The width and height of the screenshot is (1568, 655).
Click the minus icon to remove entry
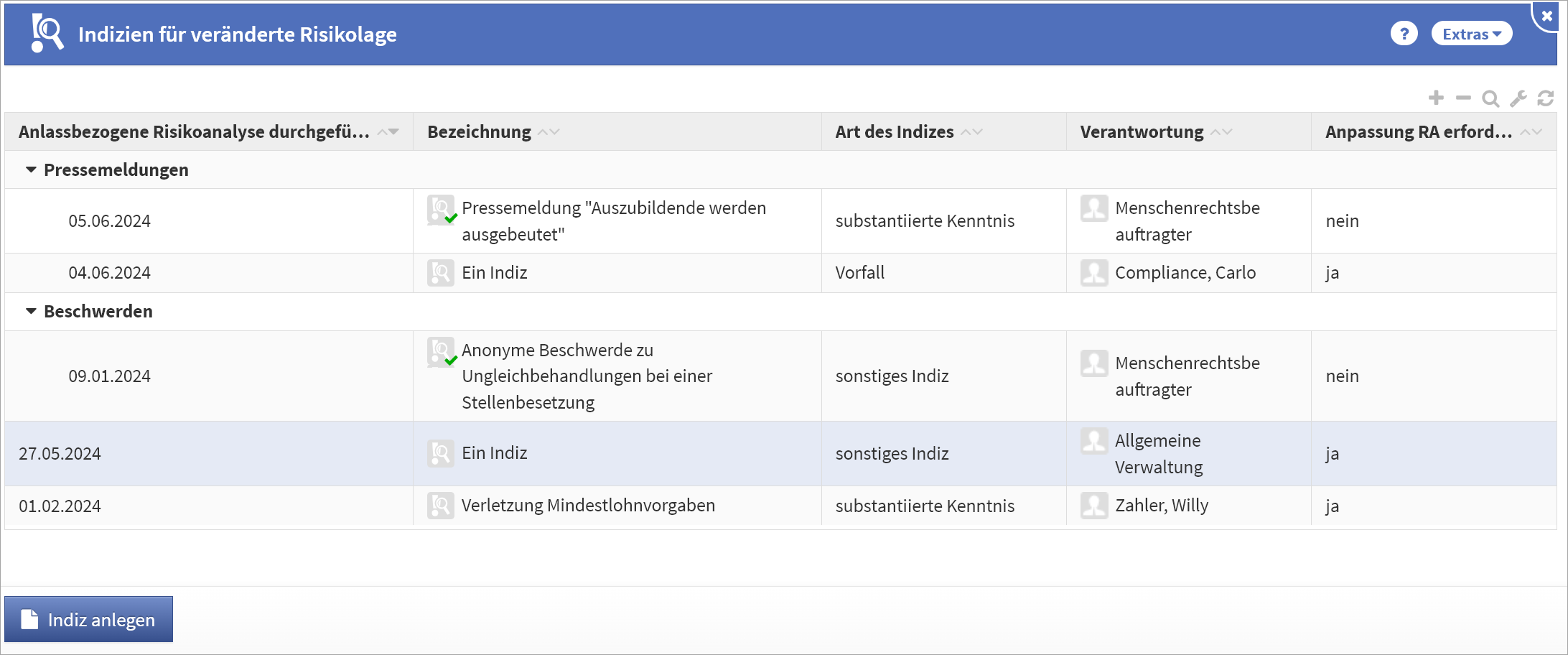pos(1463,98)
